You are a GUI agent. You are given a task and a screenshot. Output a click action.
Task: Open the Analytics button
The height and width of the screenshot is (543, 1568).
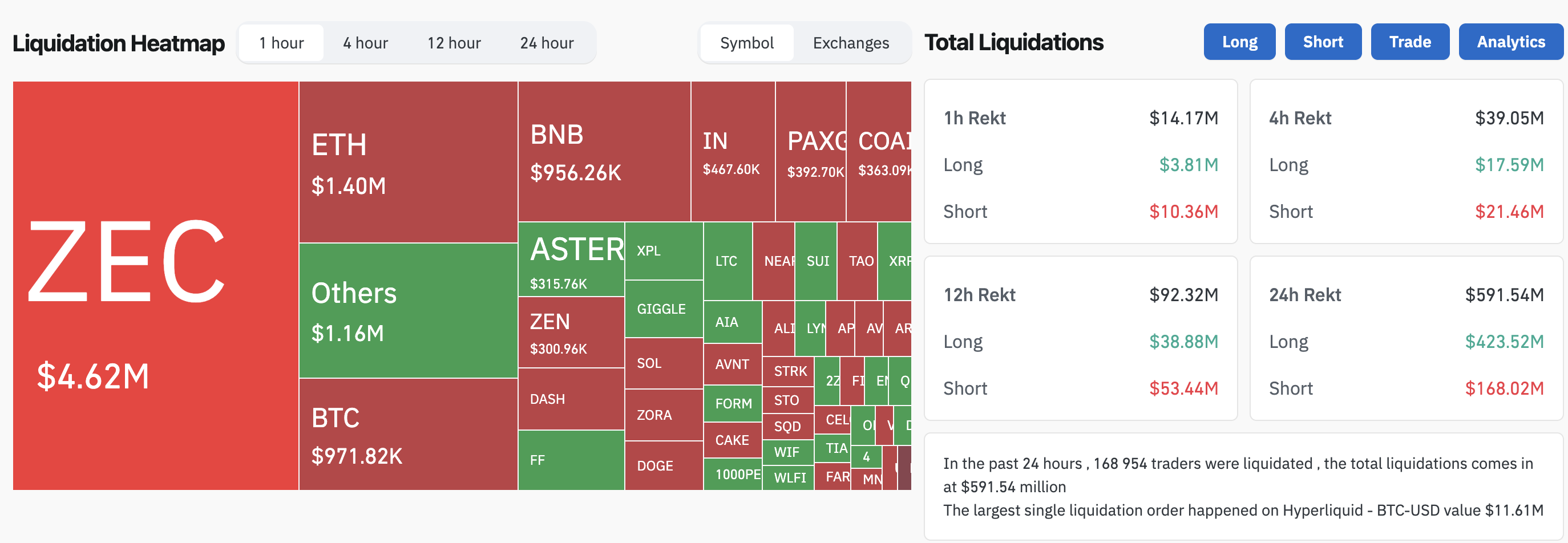[x=1511, y=42]
